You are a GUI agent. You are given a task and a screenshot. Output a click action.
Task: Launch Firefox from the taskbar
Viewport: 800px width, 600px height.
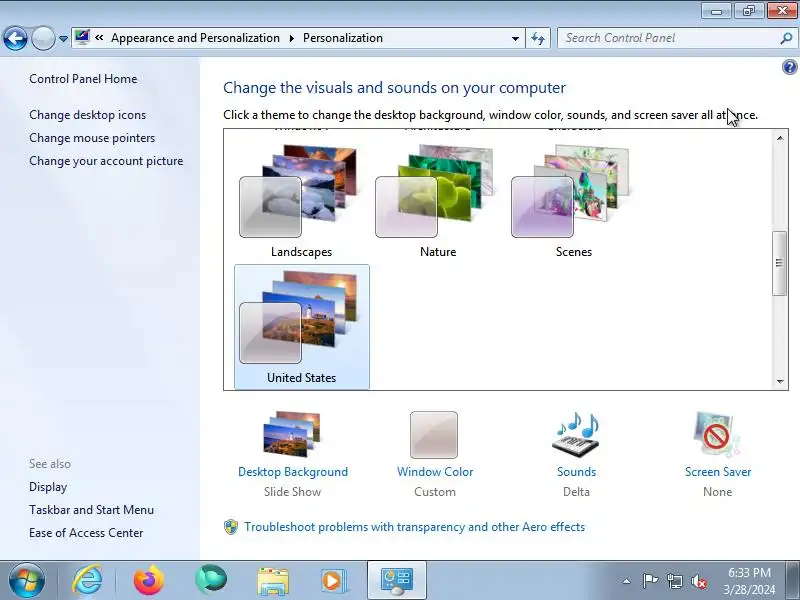click(x=149, y=581)
